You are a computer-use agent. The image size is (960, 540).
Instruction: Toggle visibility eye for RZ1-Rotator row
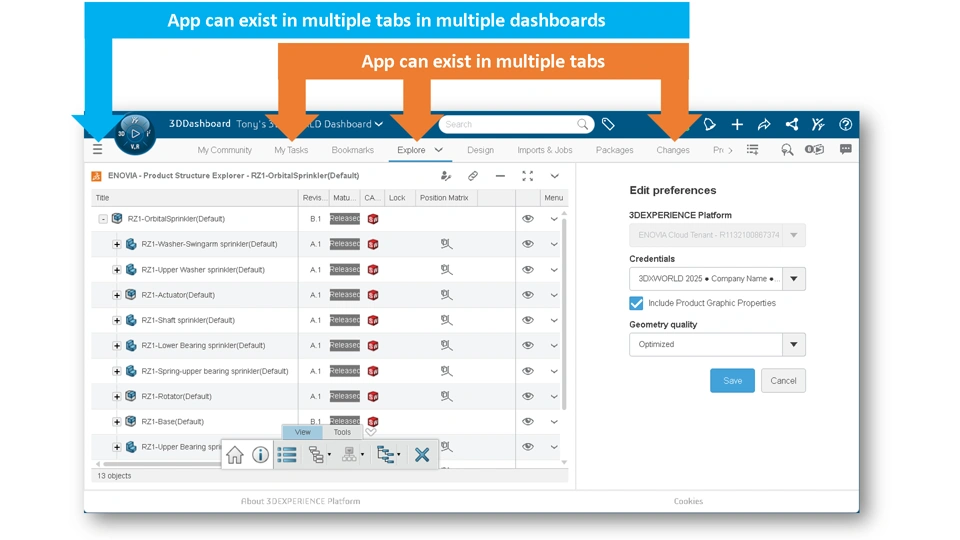pyautogui.click(x=528, y=396)
